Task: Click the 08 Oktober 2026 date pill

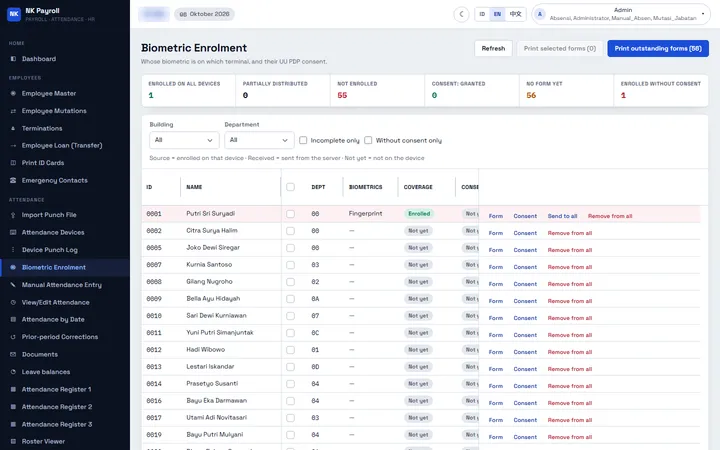Action: click(x=204, y=14)
